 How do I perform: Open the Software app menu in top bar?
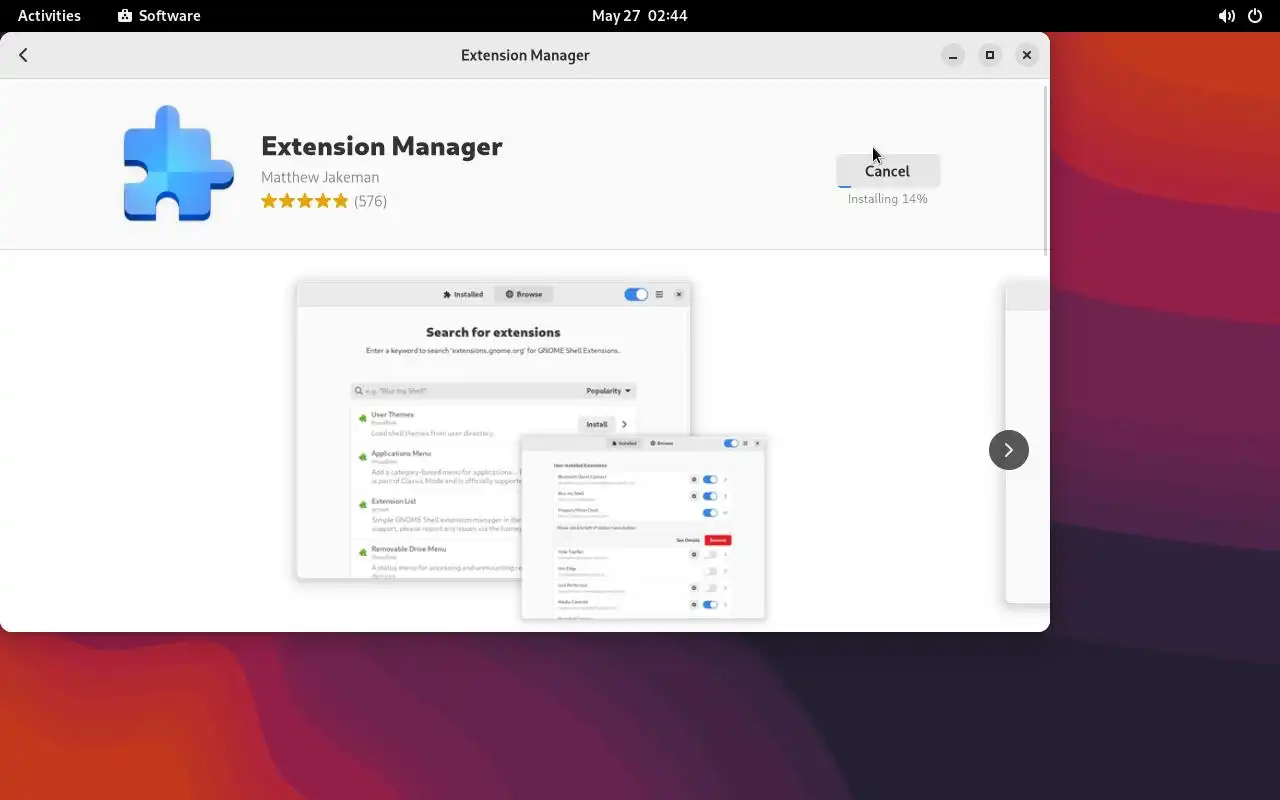tap(159, 15)
